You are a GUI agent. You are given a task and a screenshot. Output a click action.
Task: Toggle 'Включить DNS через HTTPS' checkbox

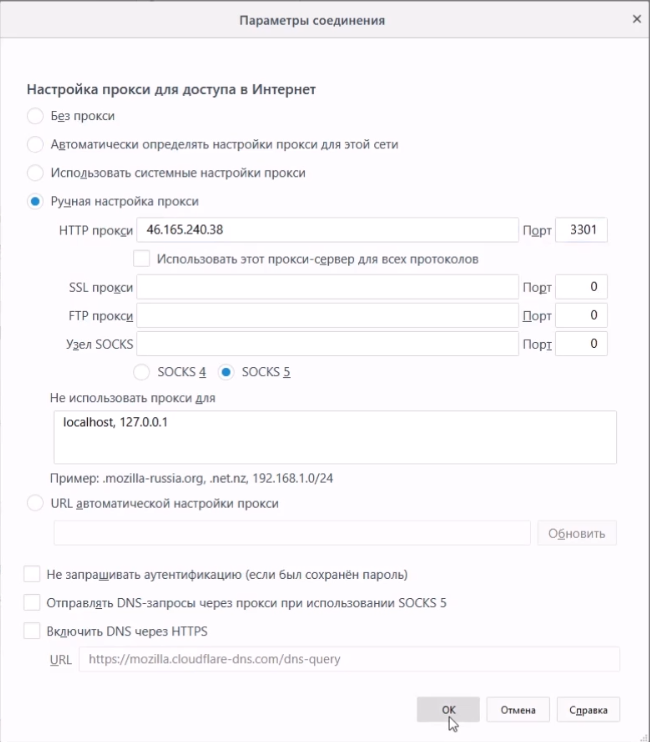(32, 631)
